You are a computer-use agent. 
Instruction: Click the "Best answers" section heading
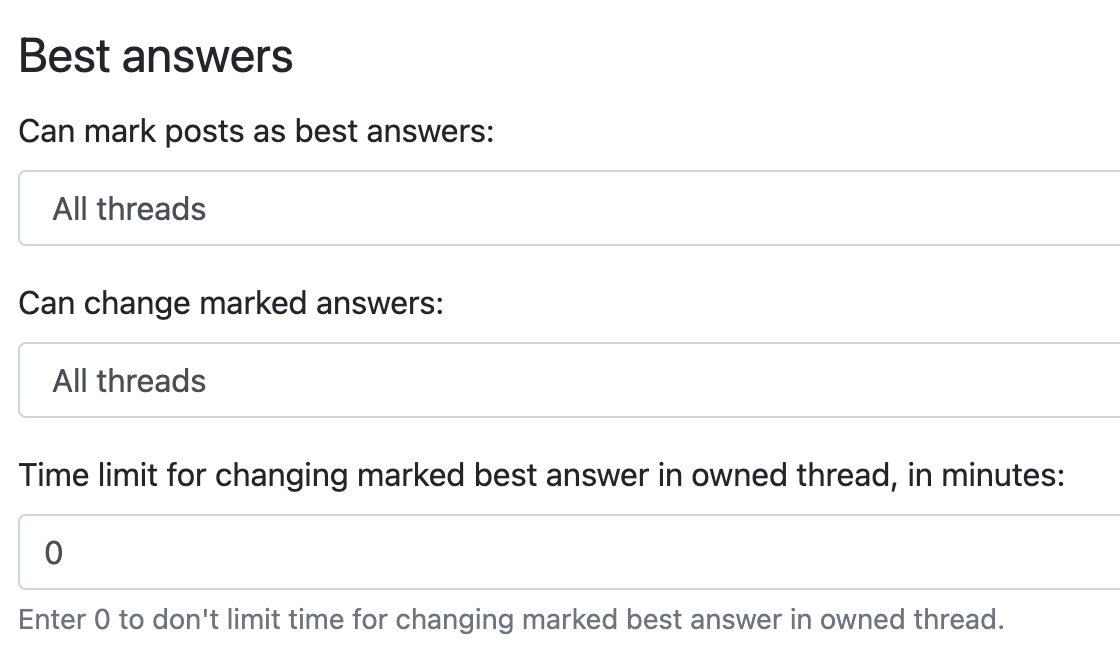pos(156,55)
